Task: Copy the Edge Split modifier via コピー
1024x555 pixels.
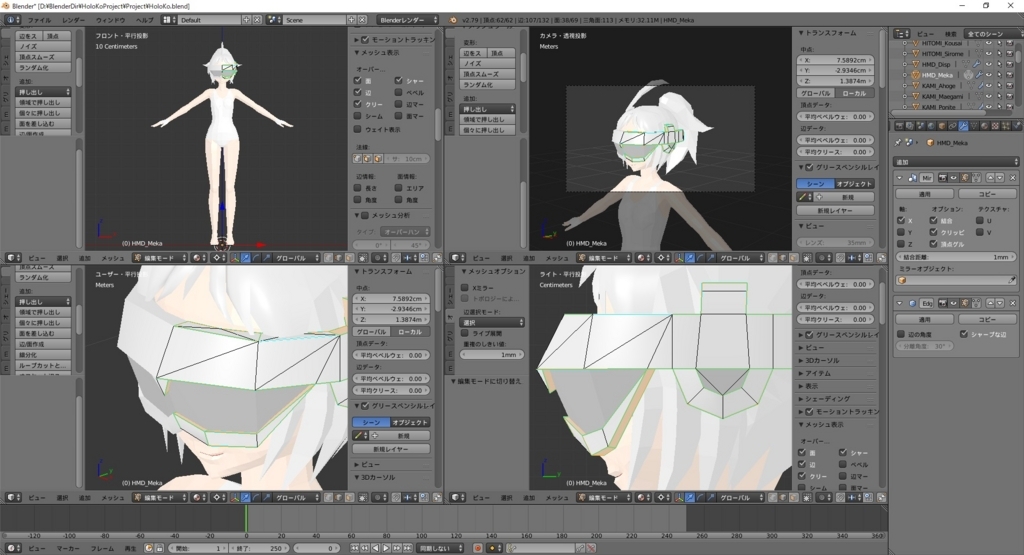Action: (x=987, y=320)
